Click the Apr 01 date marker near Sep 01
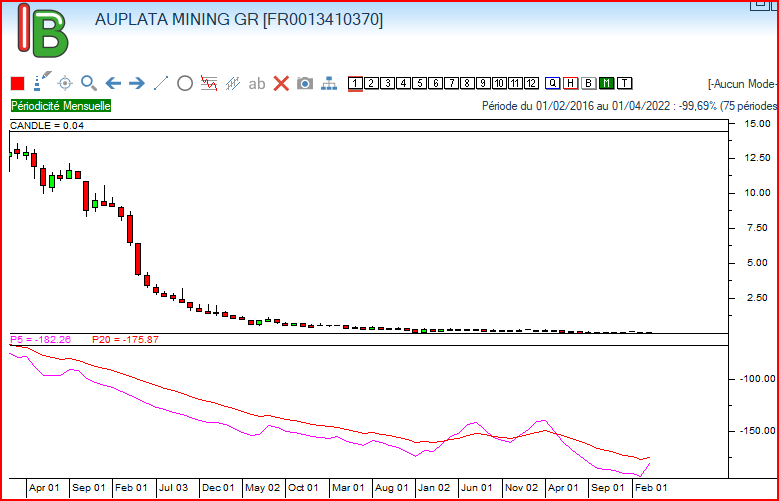The image size is (779, 501). [44, 488]
